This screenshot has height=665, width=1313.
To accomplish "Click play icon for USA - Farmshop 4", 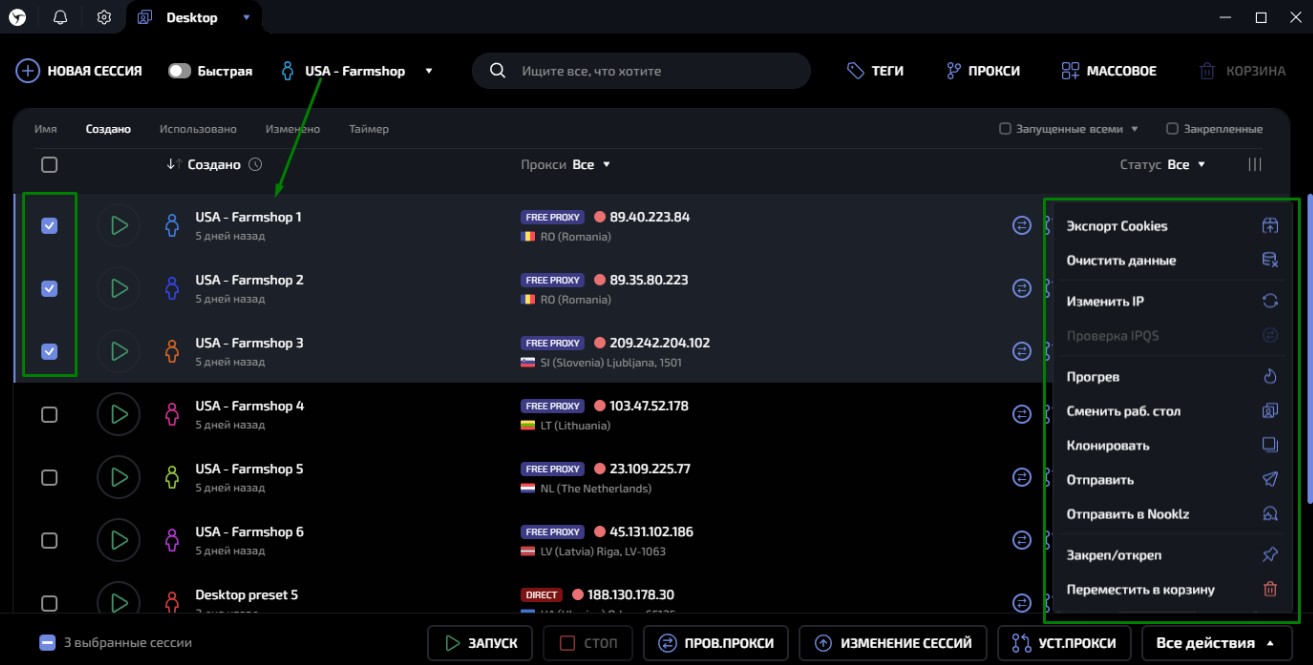I will (x=119, y=414).
